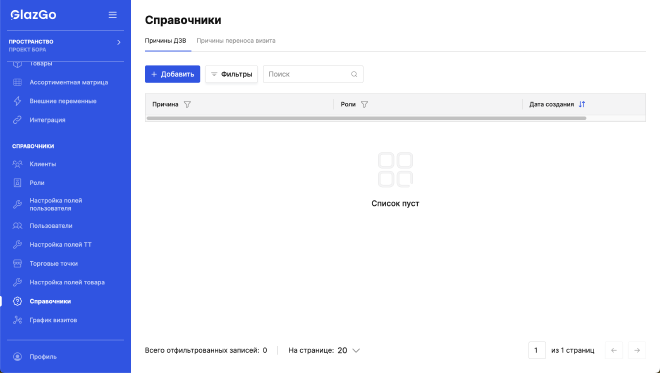This screenshot has width=660, height=373.
Task: Open the Причина column filter icon
Action: click(x=187, y=104)
